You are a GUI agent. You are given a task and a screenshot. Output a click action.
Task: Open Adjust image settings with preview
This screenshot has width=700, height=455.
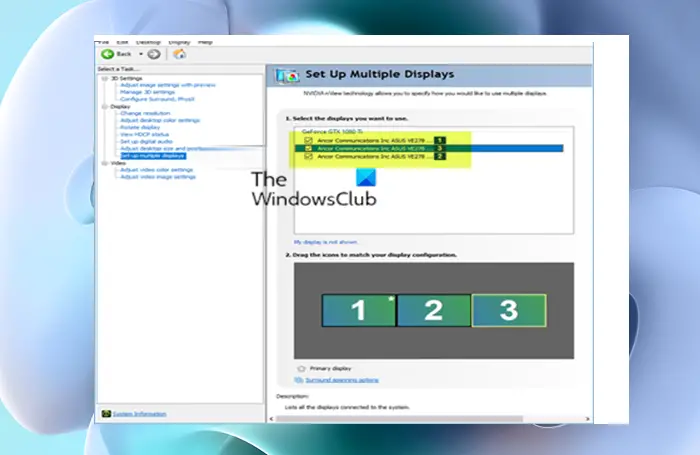coord(168,85)
